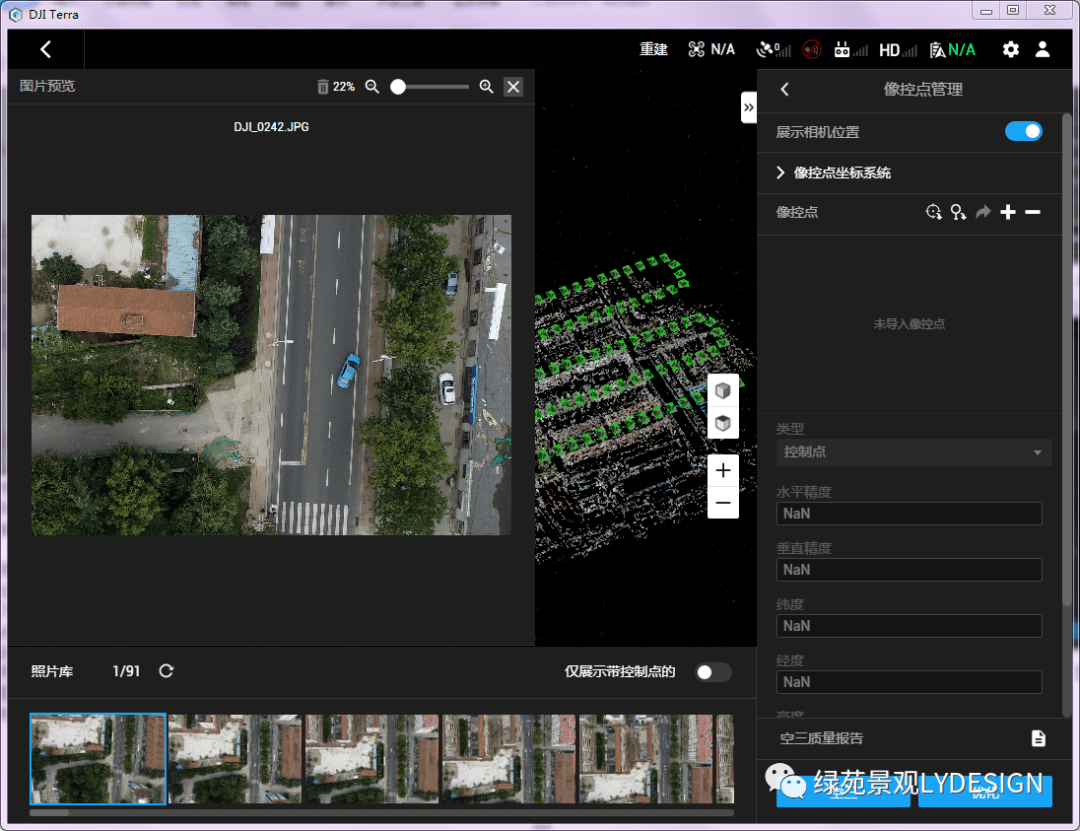Click the add control point plus icon

1008,212
